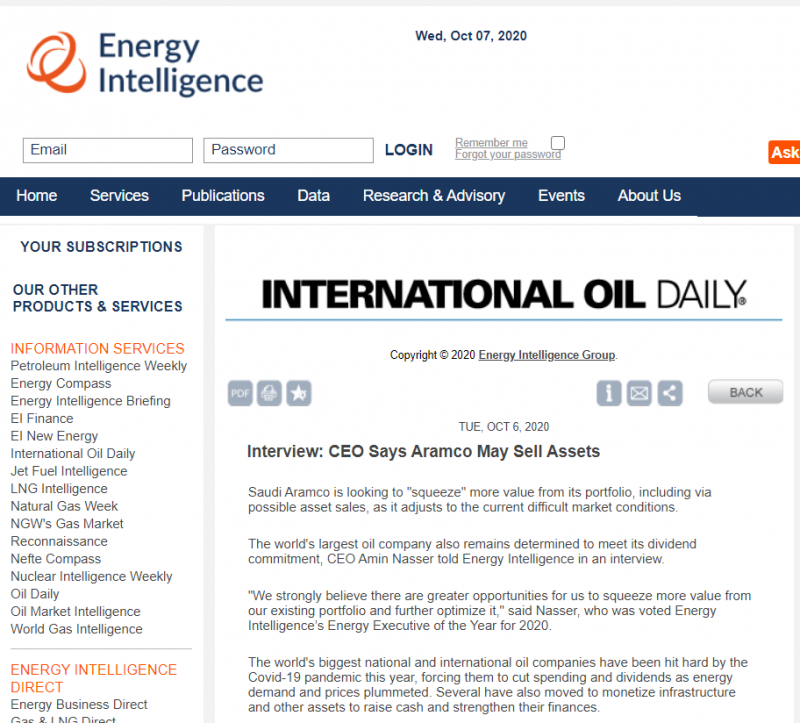800x723 pixels.
Task: Open the Energy Intelligence Group copyright link
Action: [x=546, y=355]
